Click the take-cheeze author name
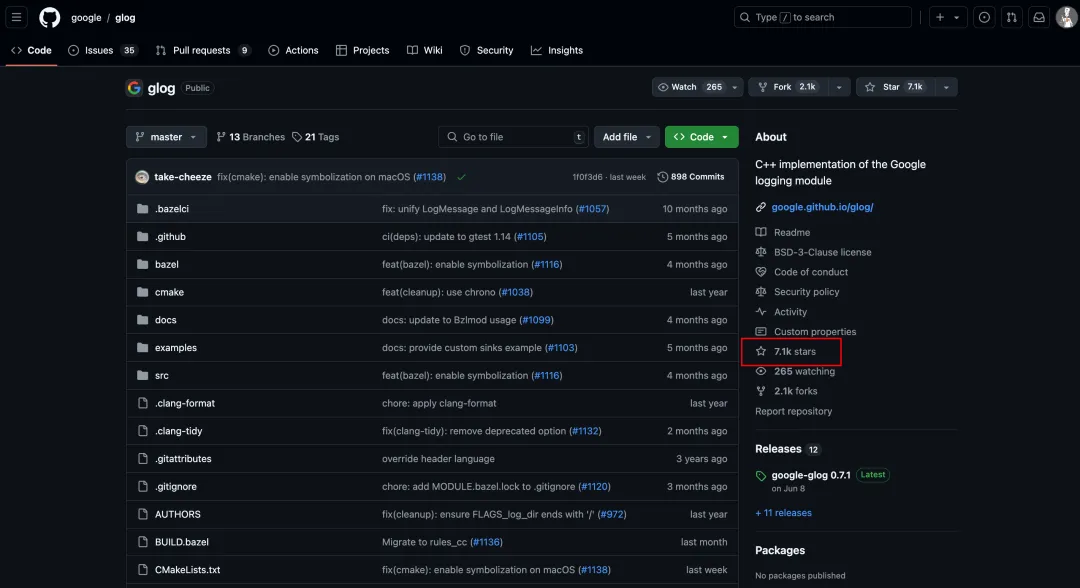The height and width of the screenshot is (588, 1080). point(183,177)
